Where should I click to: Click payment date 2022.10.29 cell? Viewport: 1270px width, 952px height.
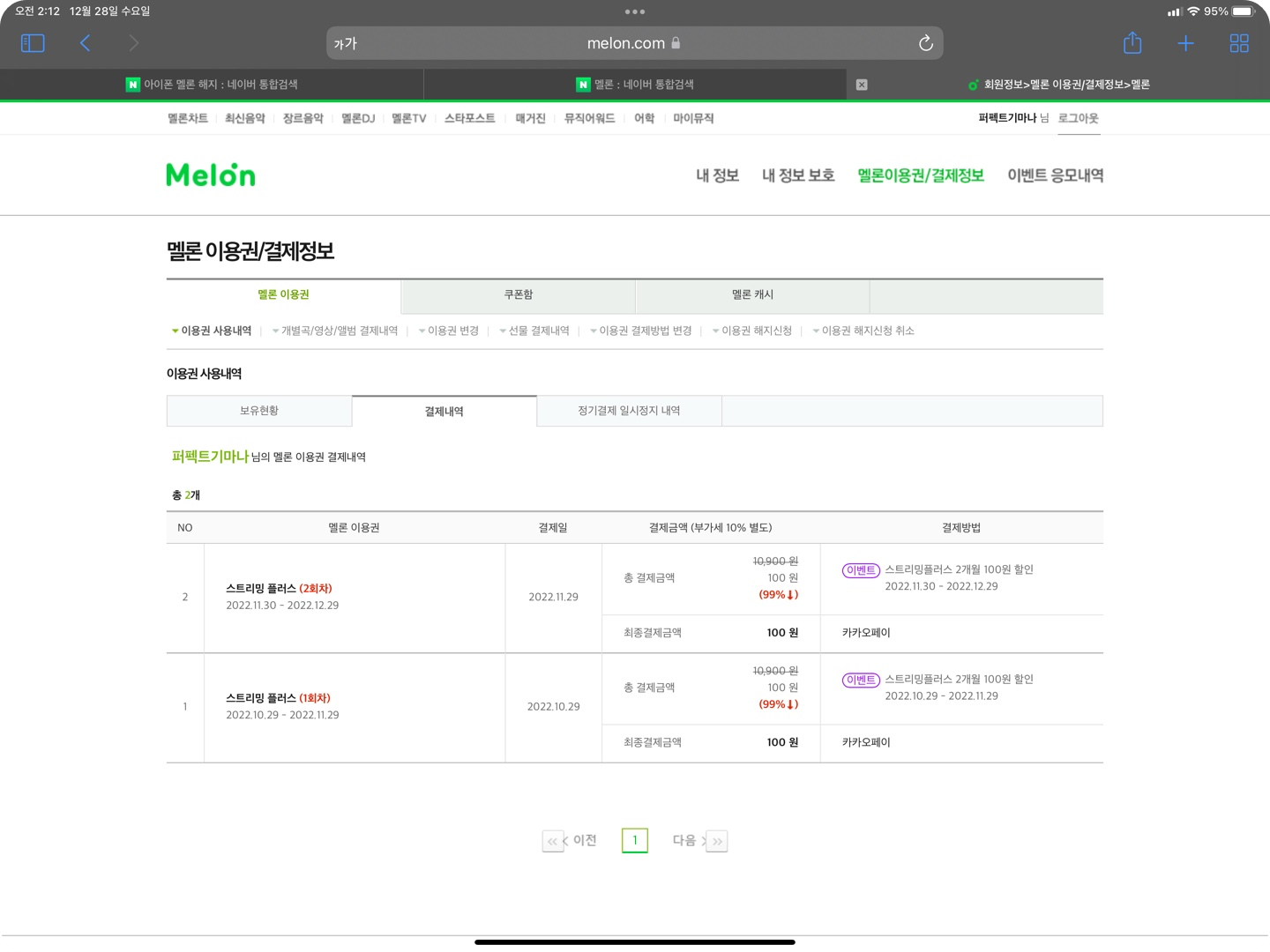tap(554, 707)
